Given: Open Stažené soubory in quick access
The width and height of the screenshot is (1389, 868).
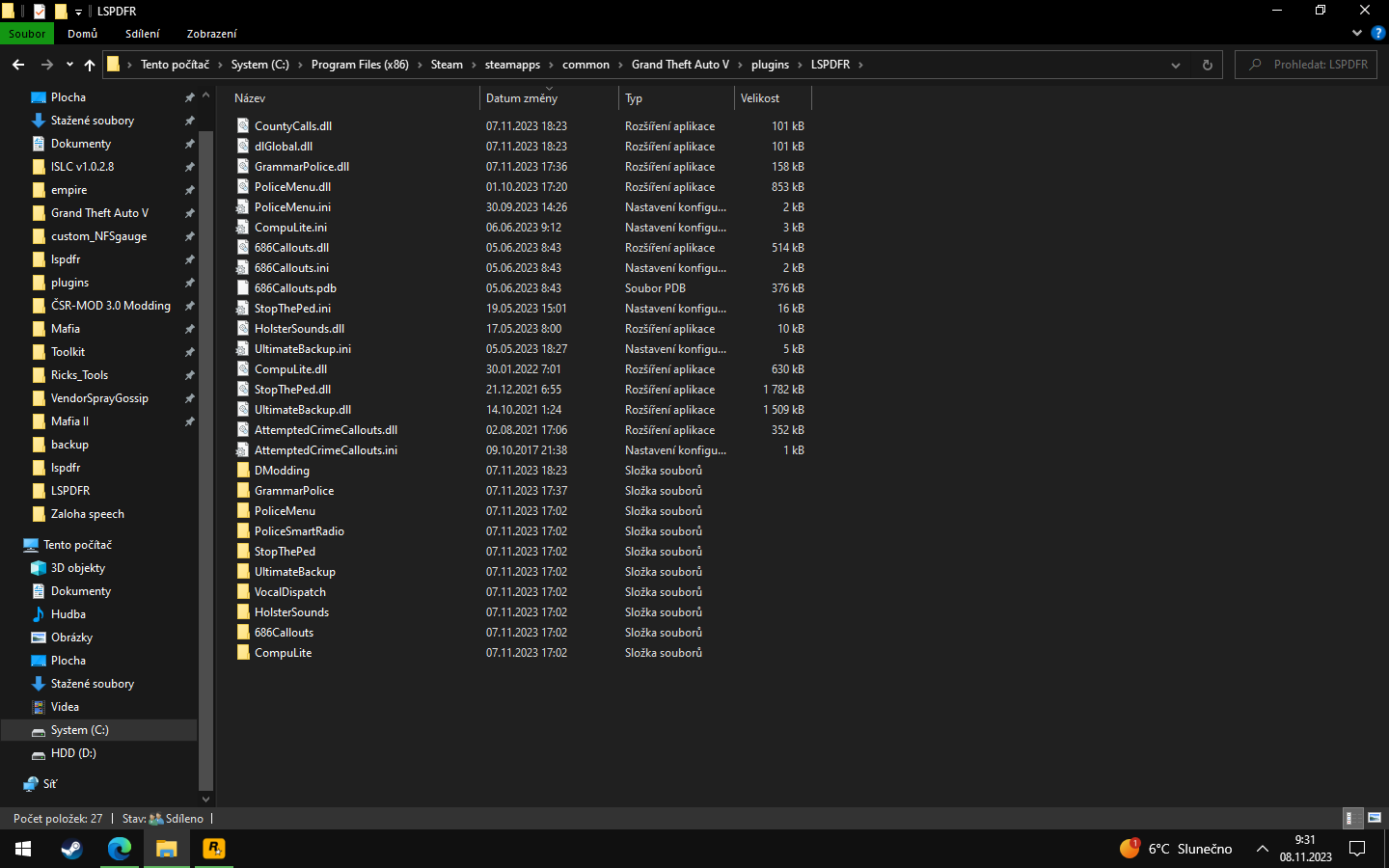Looking at the screenshot, I should pos(93,121).
